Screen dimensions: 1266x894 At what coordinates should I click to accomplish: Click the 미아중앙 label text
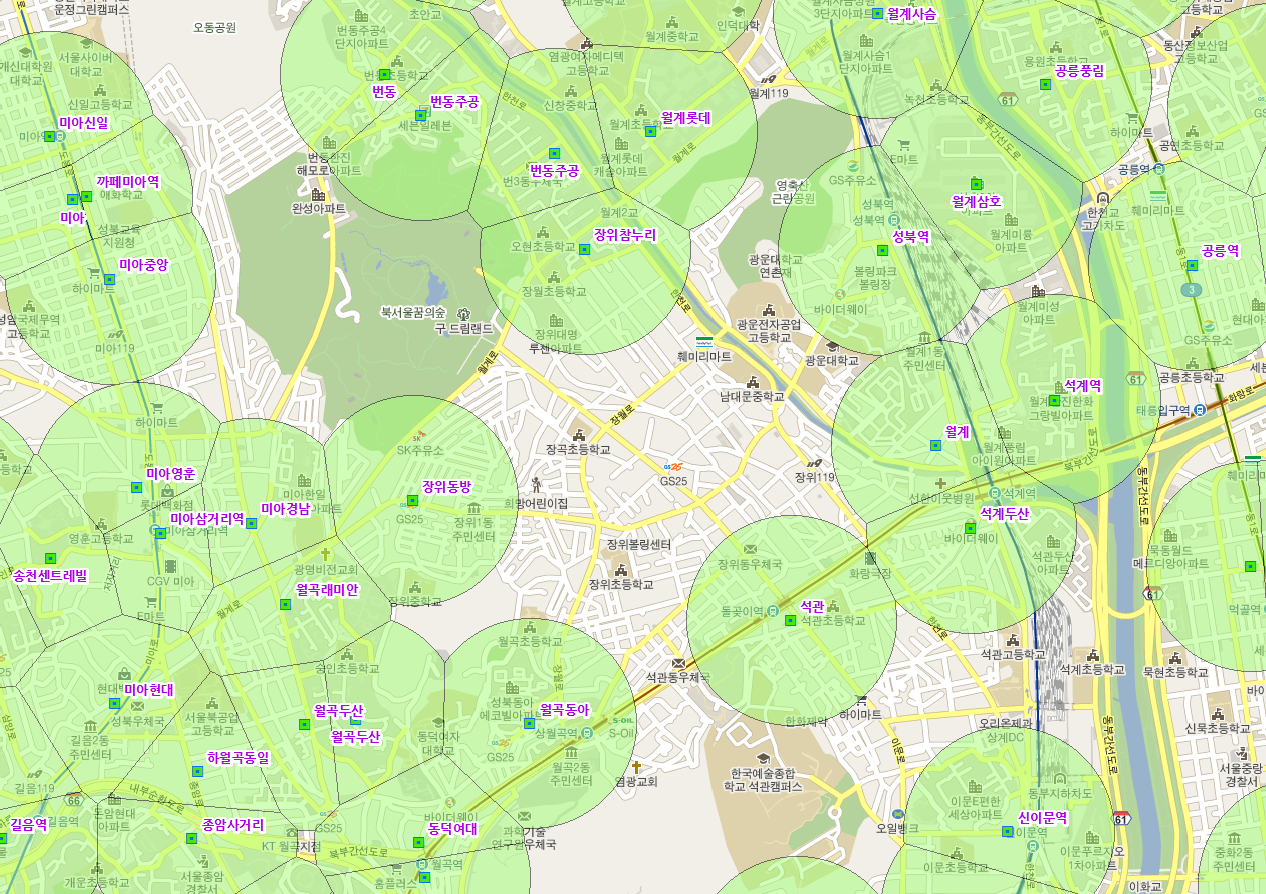coord(143,265)
